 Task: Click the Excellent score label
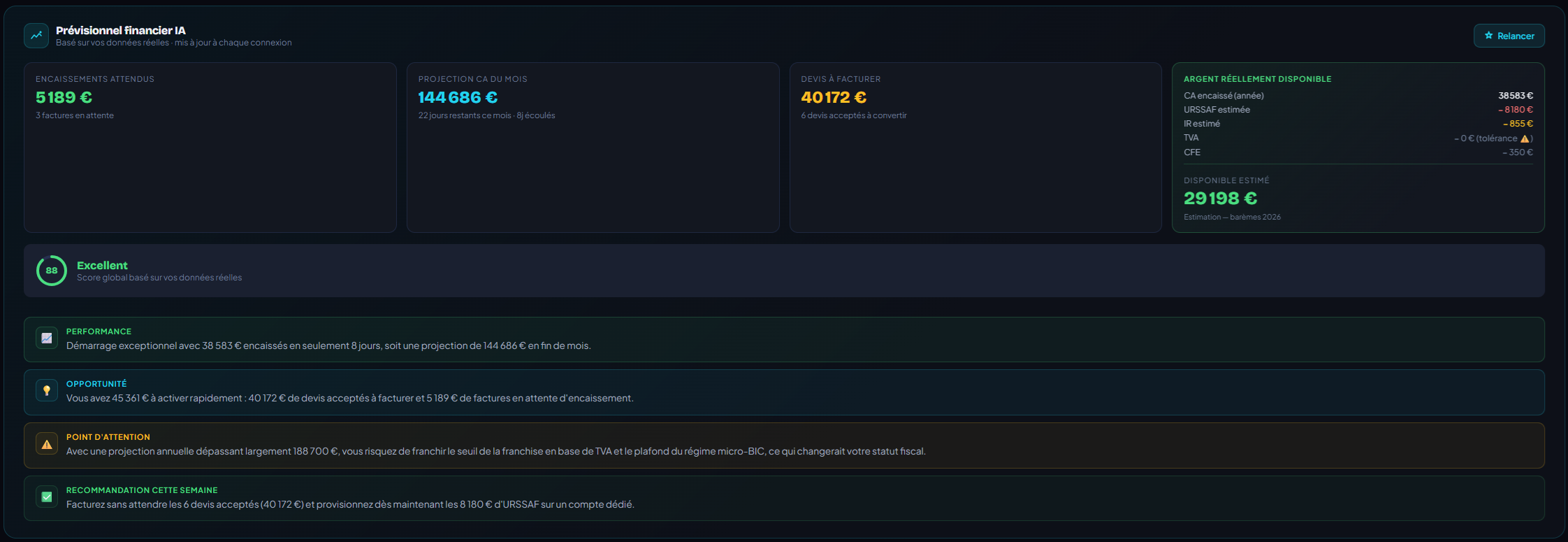click(102, 265)
